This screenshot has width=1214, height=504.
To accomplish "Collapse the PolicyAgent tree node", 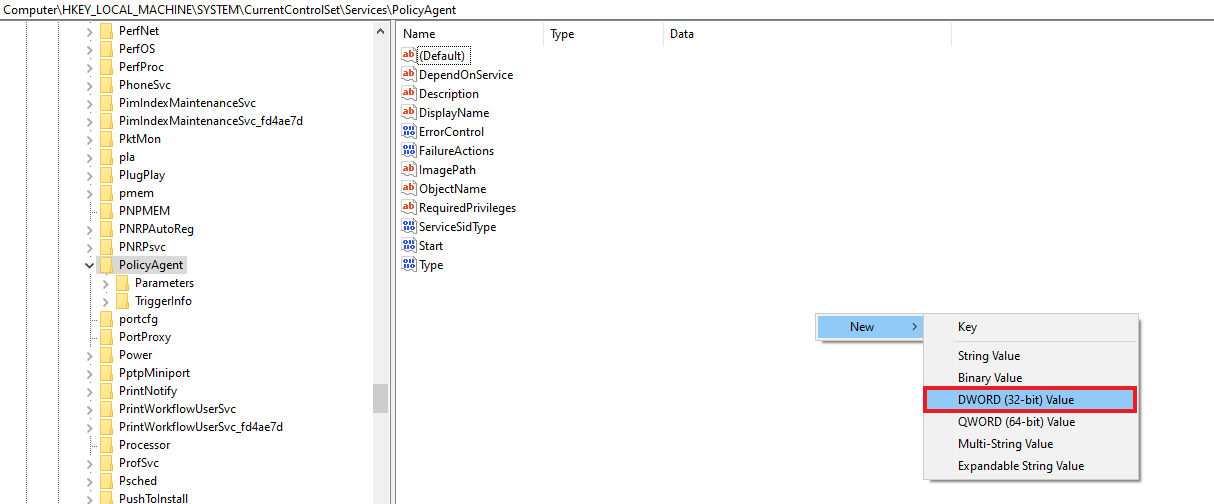I will (x=90, y=265).
